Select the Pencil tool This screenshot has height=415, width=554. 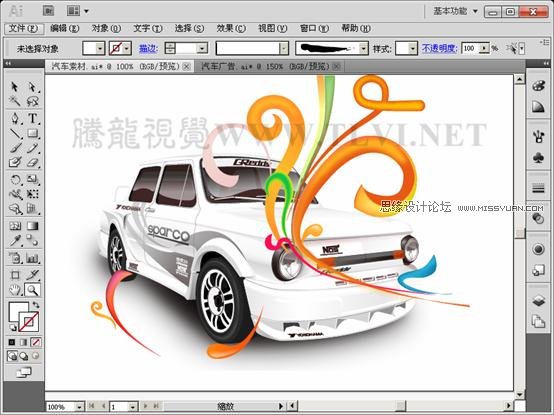coord(32,148)
